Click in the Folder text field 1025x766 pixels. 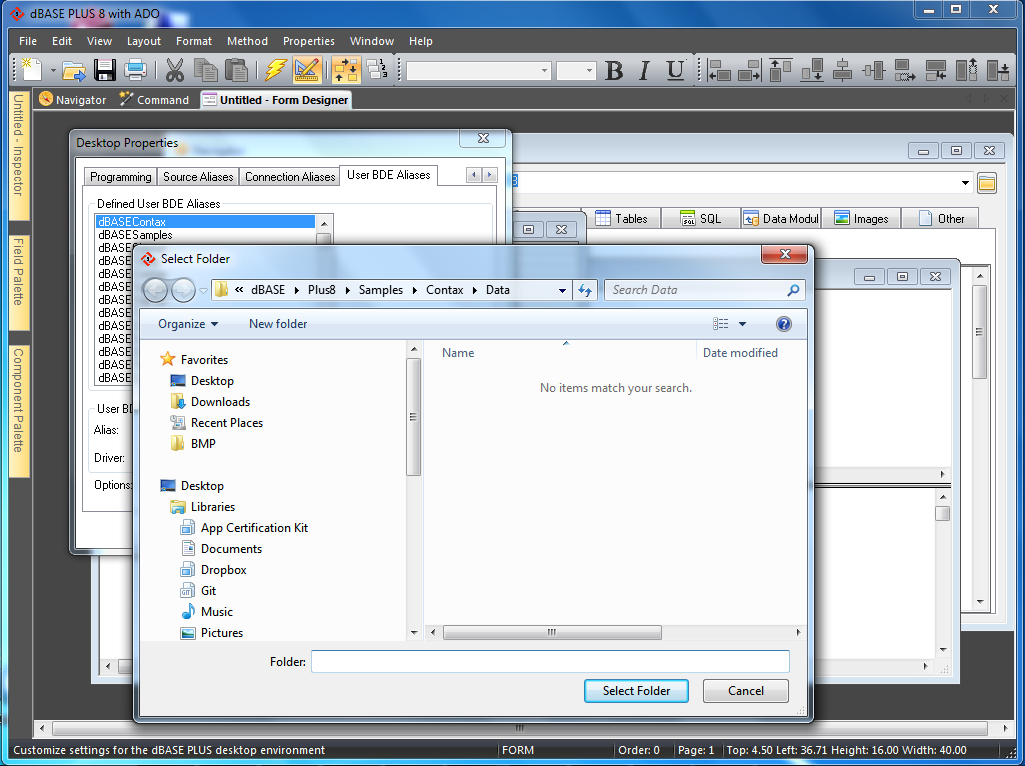pyautogui.click(x=550, y=661)
